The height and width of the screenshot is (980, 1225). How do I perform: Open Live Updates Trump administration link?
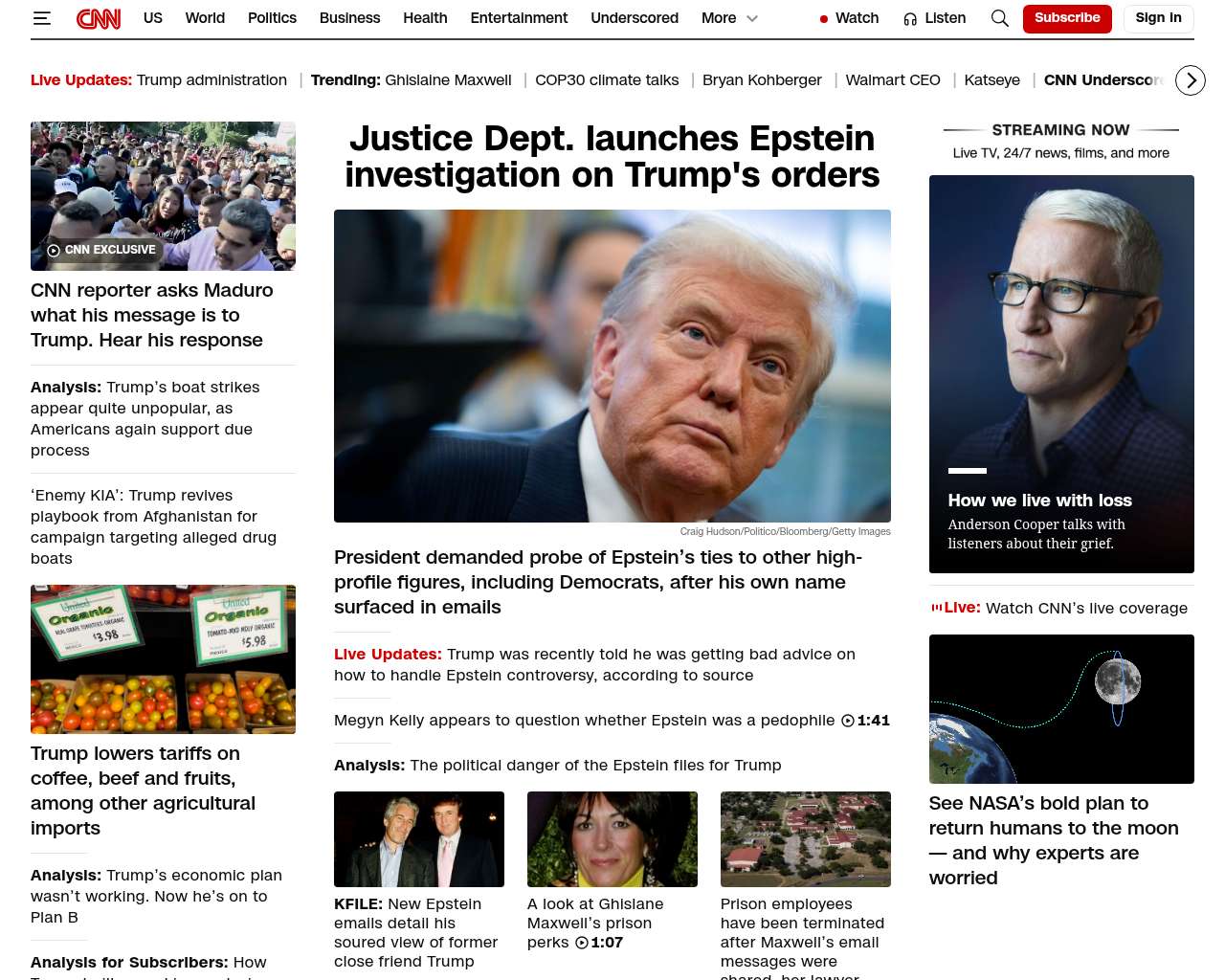[x=211, y=80]
